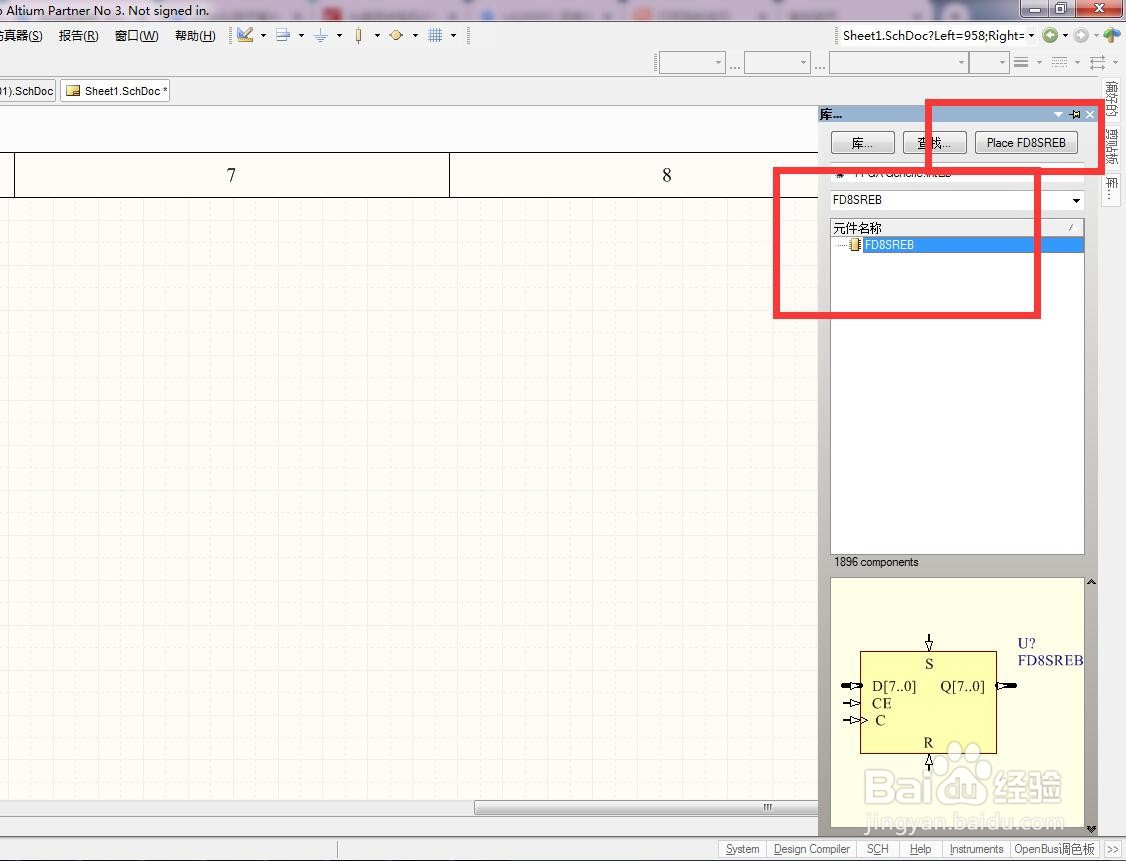Click the 查找... search button
The height and width of the screenshot is (861, 1126).
[x=934, y=143]
